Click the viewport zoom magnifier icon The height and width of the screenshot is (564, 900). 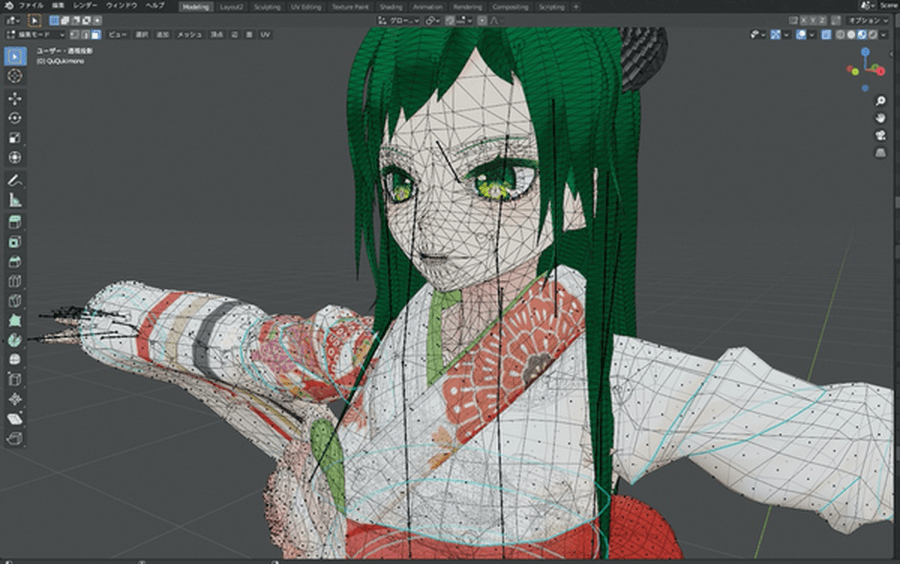[x=880, y=101]
